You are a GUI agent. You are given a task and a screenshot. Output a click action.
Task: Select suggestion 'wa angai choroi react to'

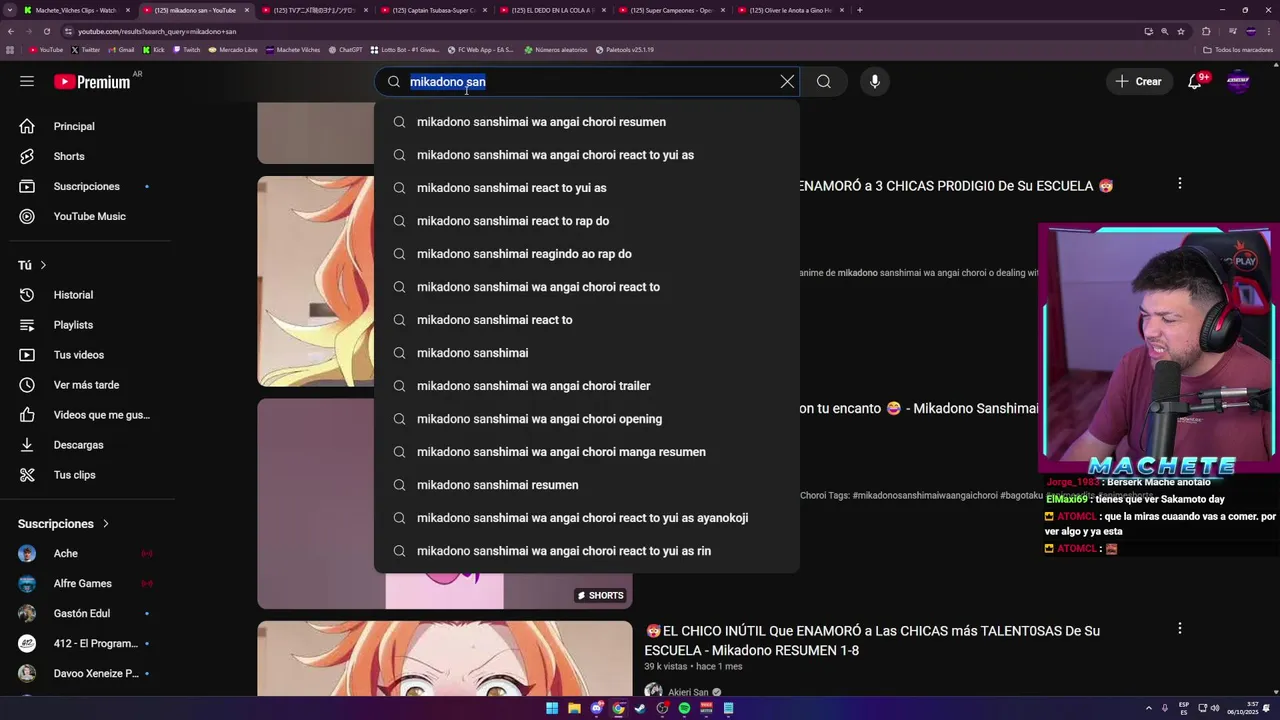tap(587, 287)
